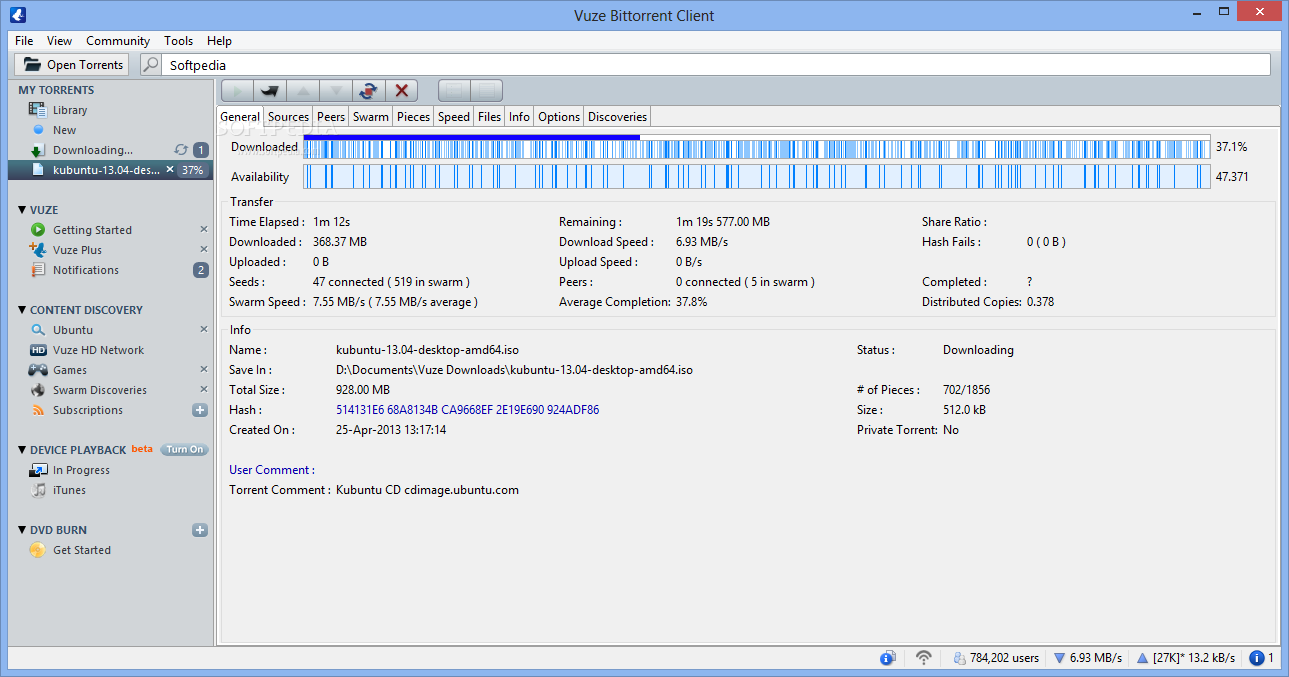Open the Tools menu
This screenshot has height=677, width=1289.
tap(179, 41)
